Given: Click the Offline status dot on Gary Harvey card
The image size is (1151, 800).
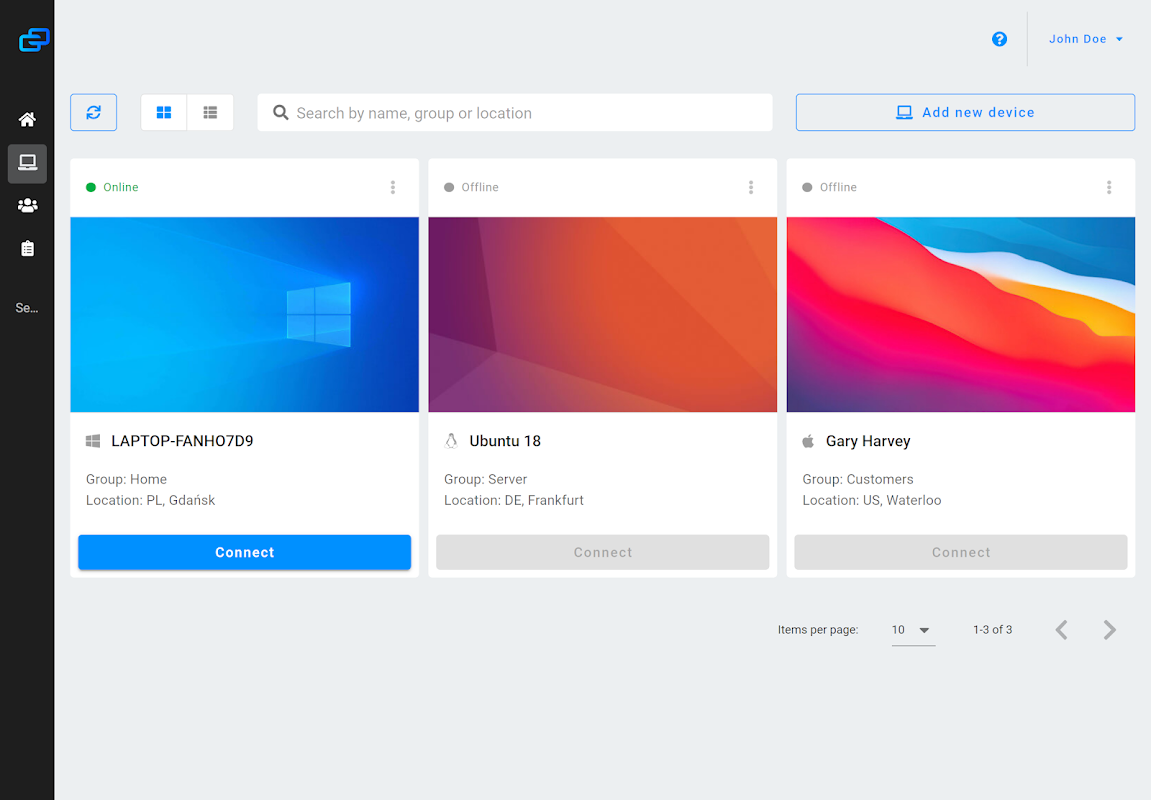Looking at the screenshot, I should [x=807, y=187].
